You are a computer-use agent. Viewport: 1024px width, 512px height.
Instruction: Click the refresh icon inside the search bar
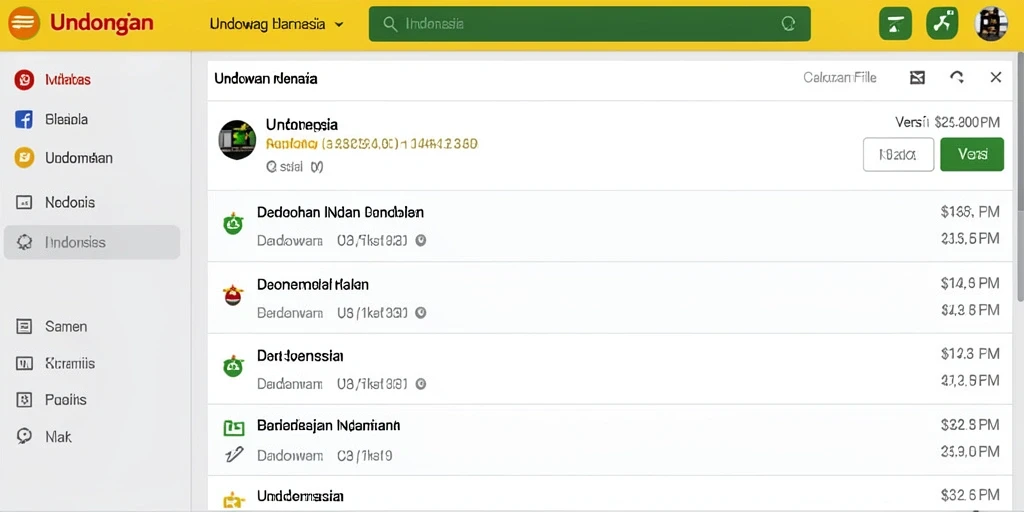[788, 24]
